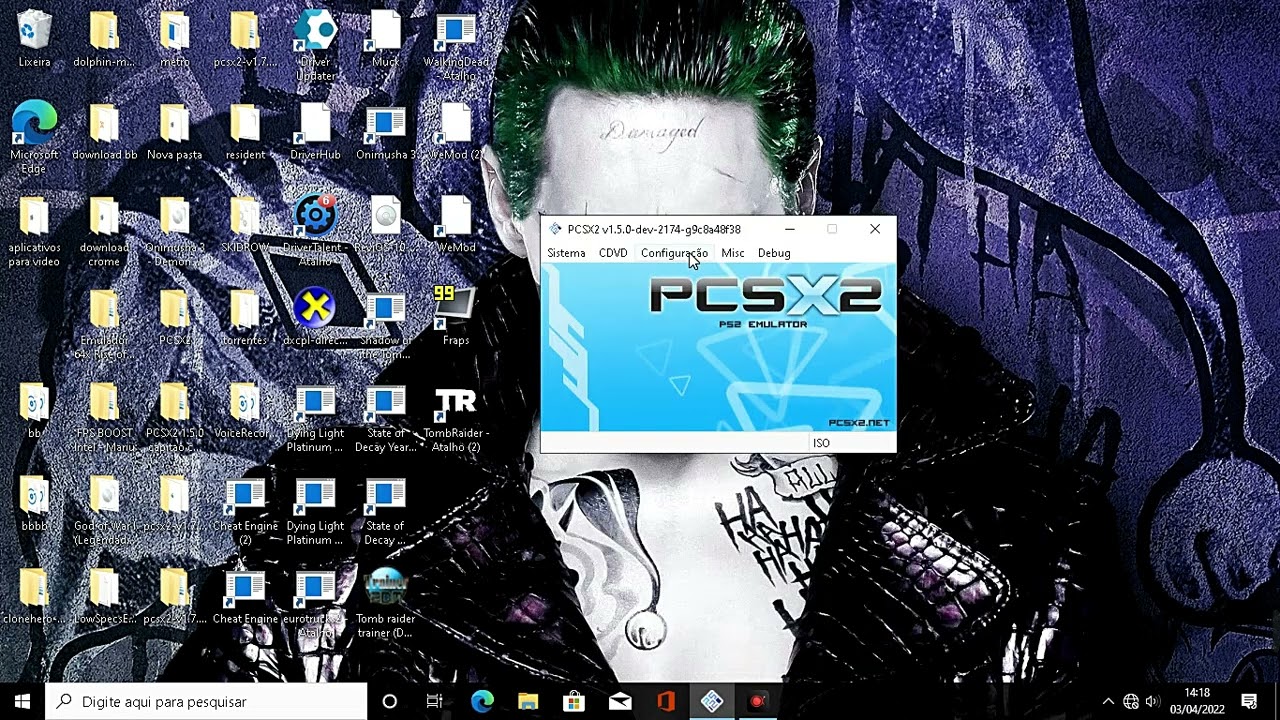
Task: Select the dolphin-m... folder on desktop
Action: (104, 40)
